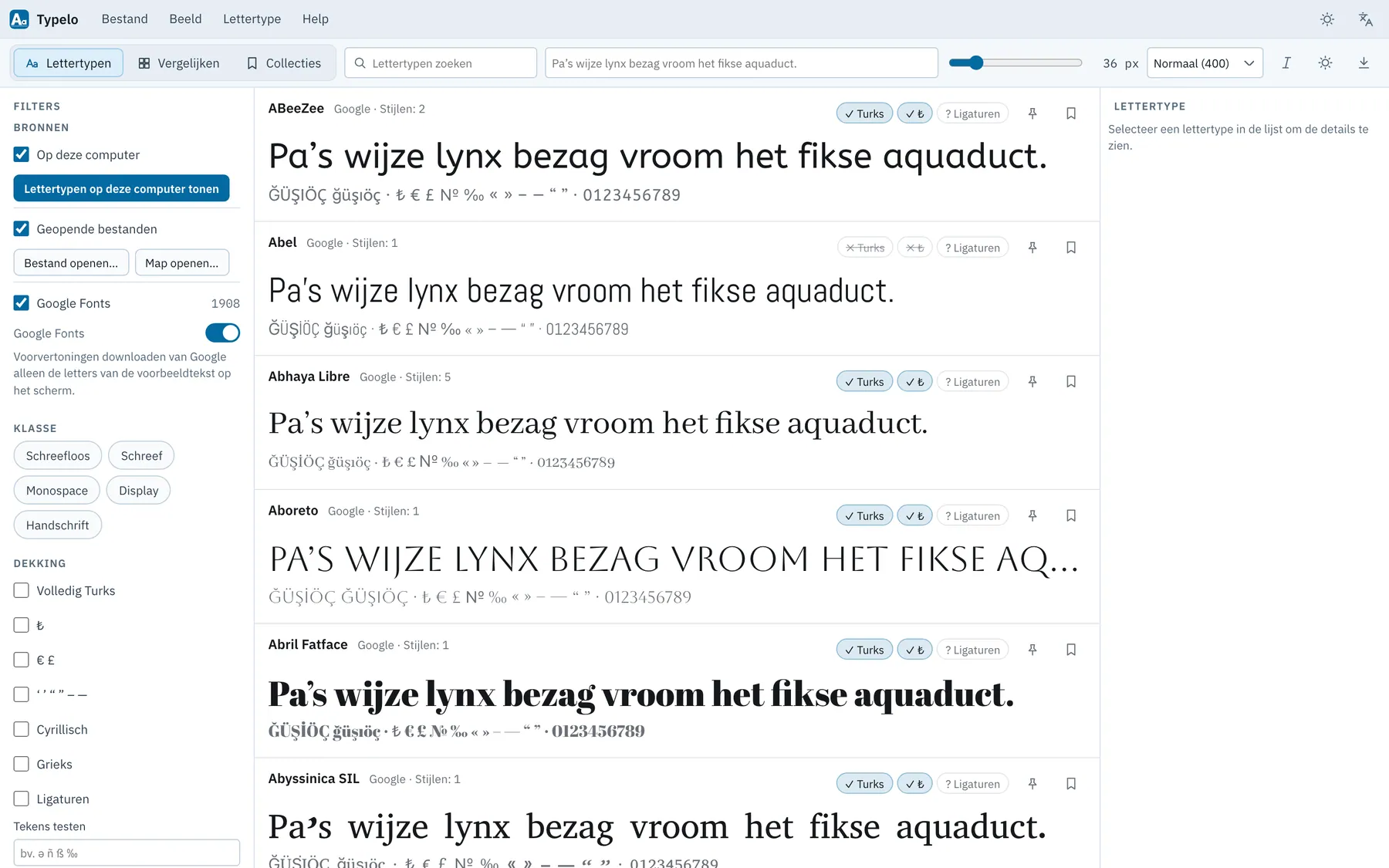This screenshot has width=1389, height=868.
Task: Check the Cyrillisch coverage filter
Action: pyautogui.click(x=22, y=729)
